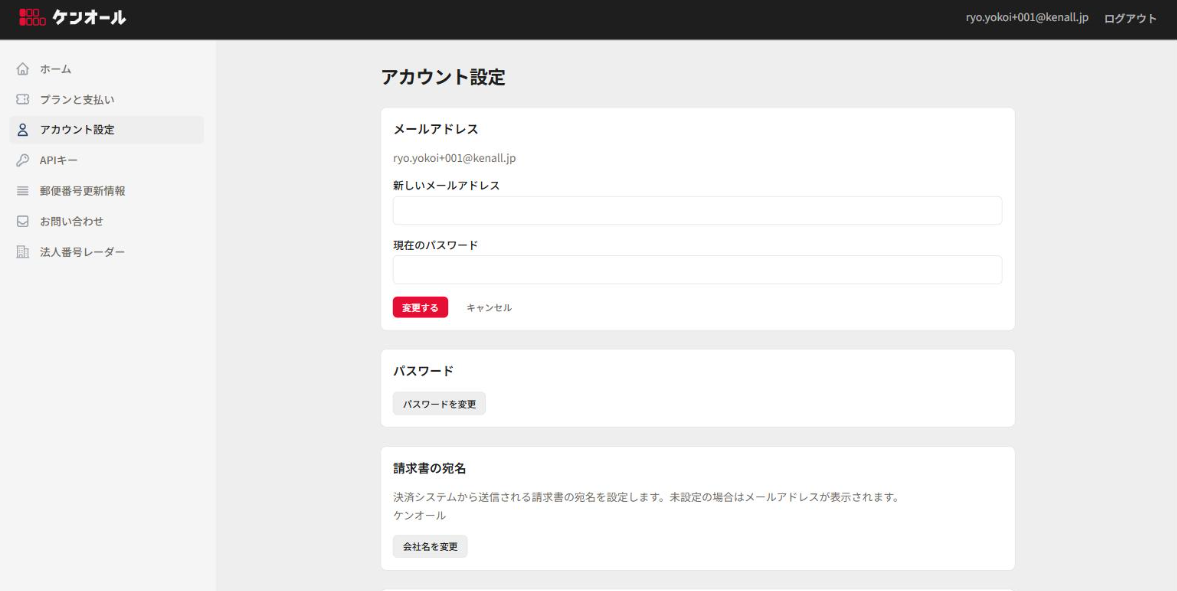Click the ticket icon beside プランと支払い
This screenshot has width=1177, height=591.
[x=23, y=99]
